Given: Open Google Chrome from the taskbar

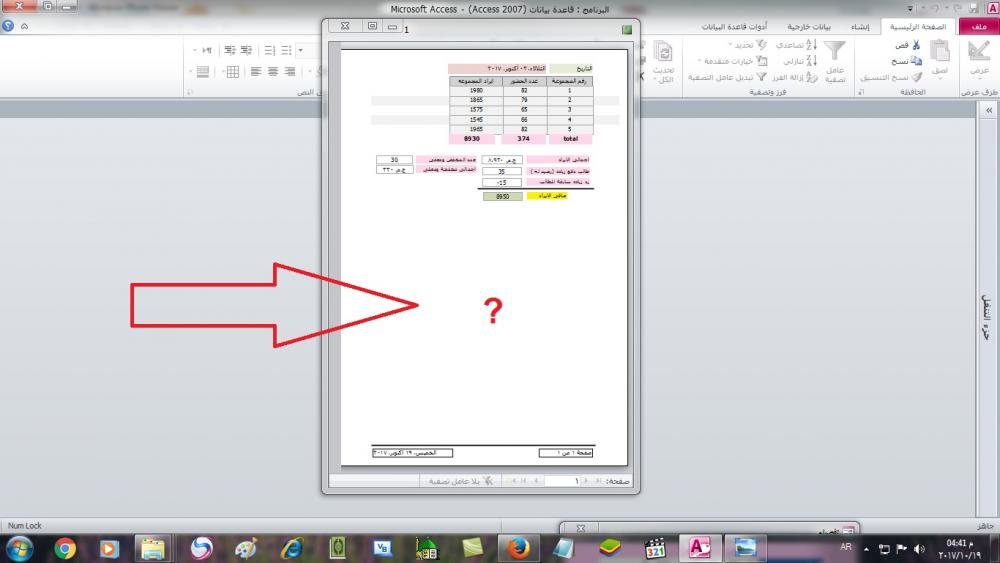Looking at the screenshot, I should click(65, 548).
